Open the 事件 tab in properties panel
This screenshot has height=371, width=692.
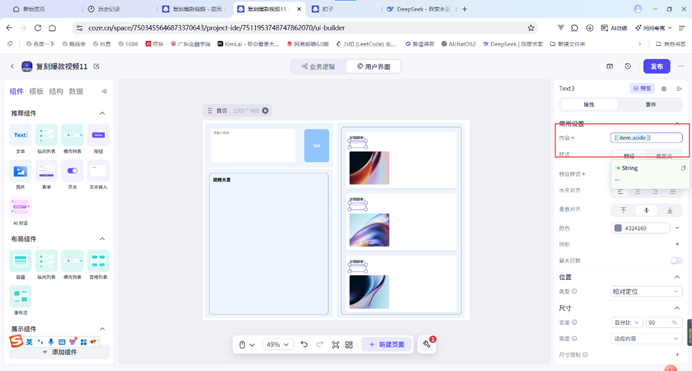(651, 105)
